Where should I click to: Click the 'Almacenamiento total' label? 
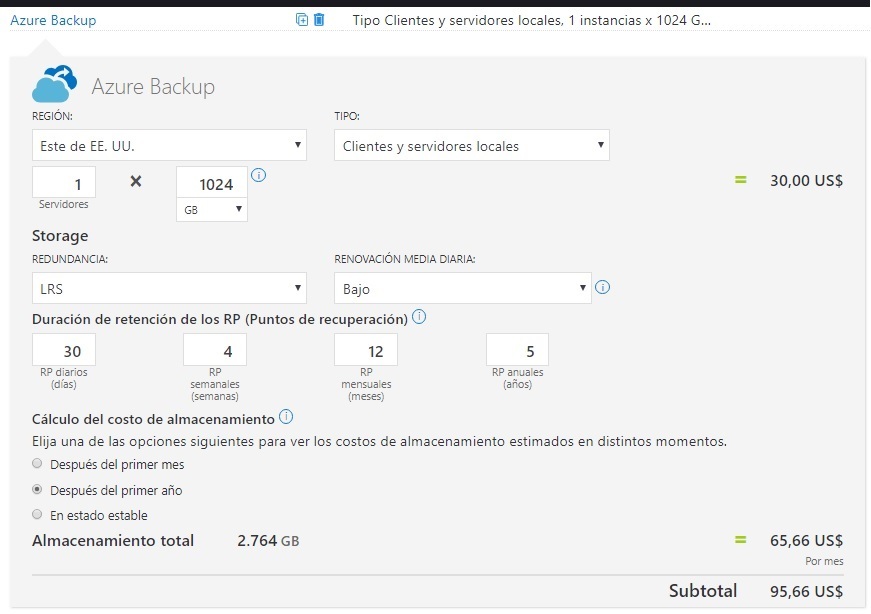pyautogui.click(x=113, y=540)
